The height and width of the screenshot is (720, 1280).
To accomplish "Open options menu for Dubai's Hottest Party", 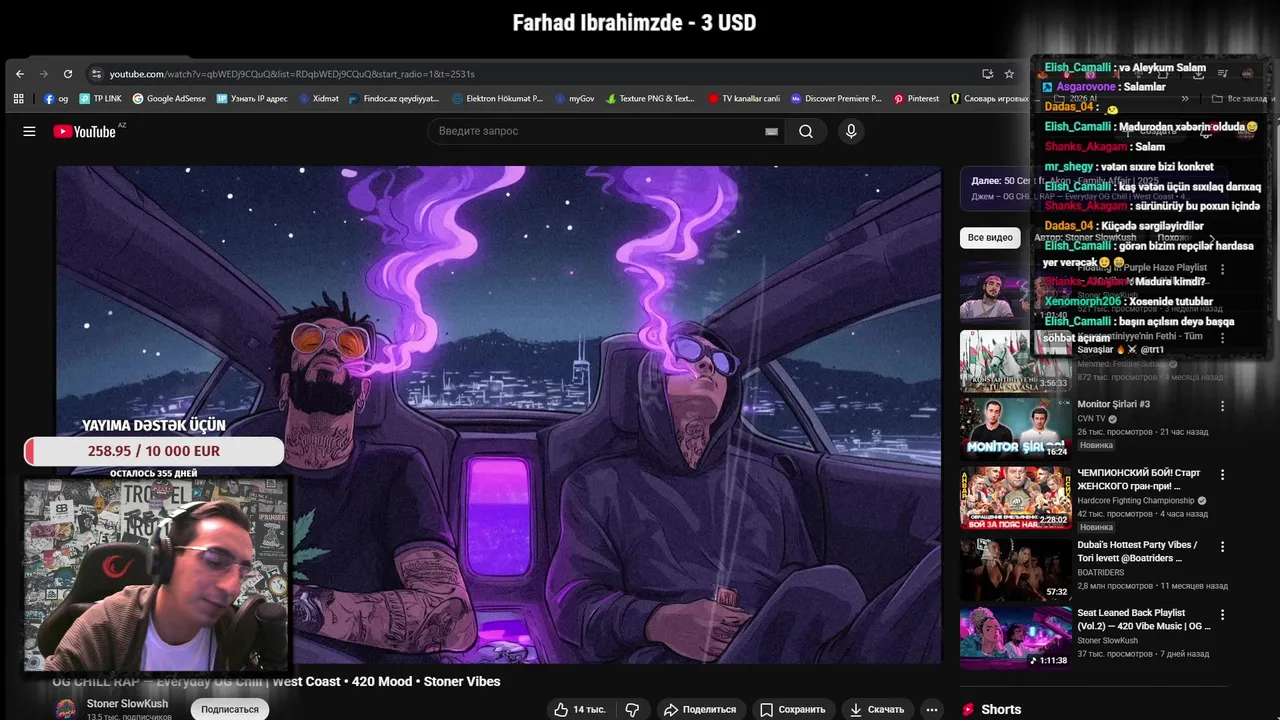I will [1222, 547].
